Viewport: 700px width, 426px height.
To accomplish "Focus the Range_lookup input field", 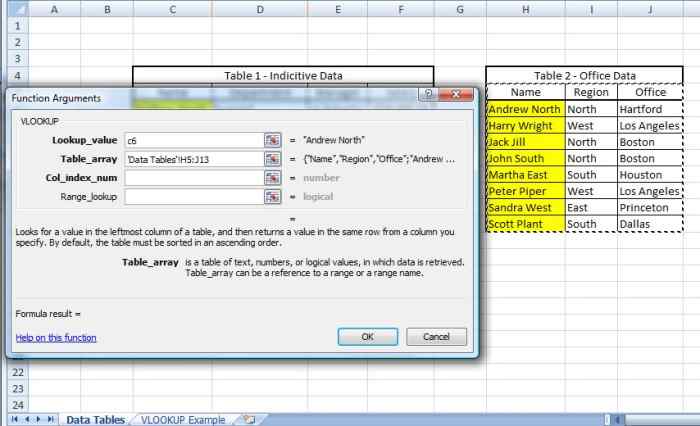I will tap(194, 196).
